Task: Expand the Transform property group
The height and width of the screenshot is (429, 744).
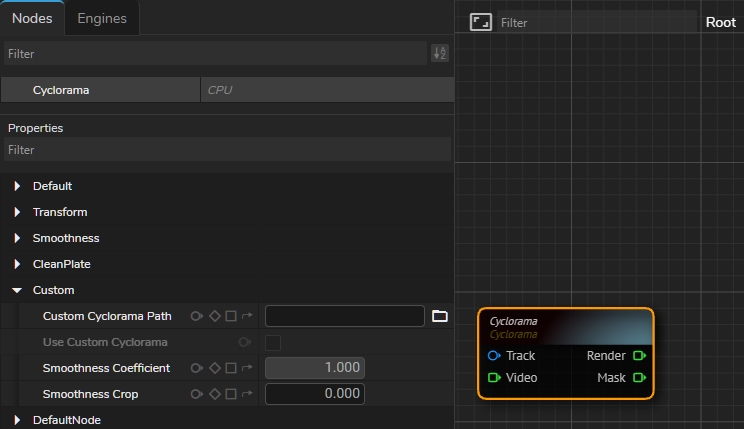Action: [x=17, y=212]
